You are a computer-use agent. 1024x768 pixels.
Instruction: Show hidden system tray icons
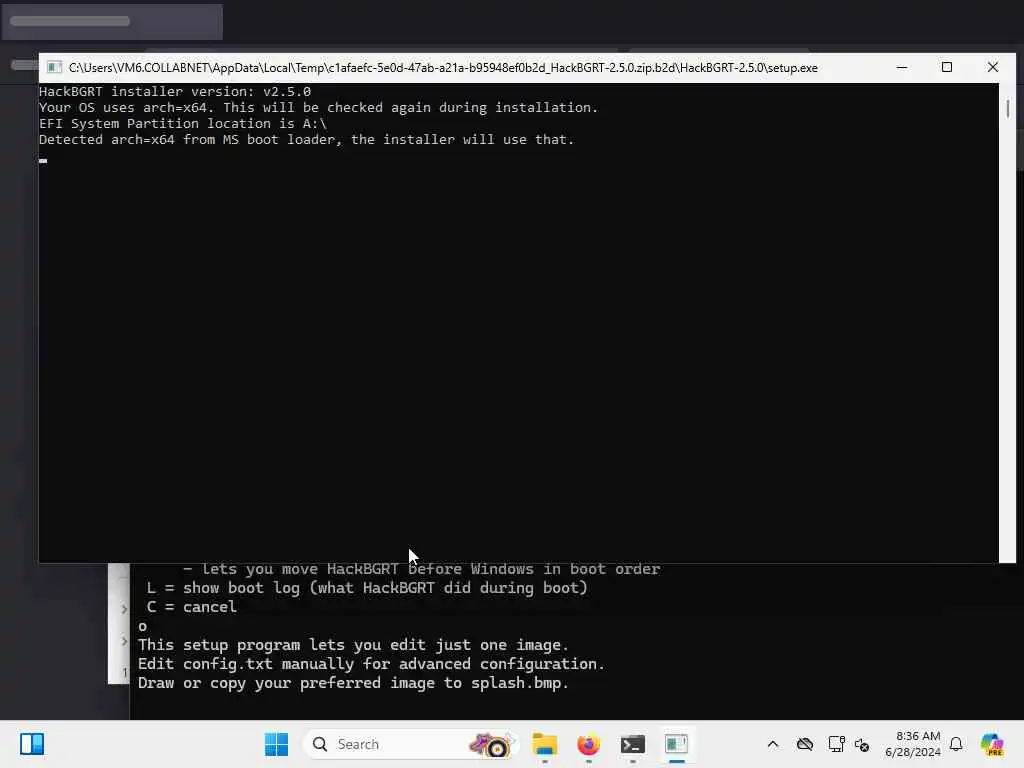(773, 744)
